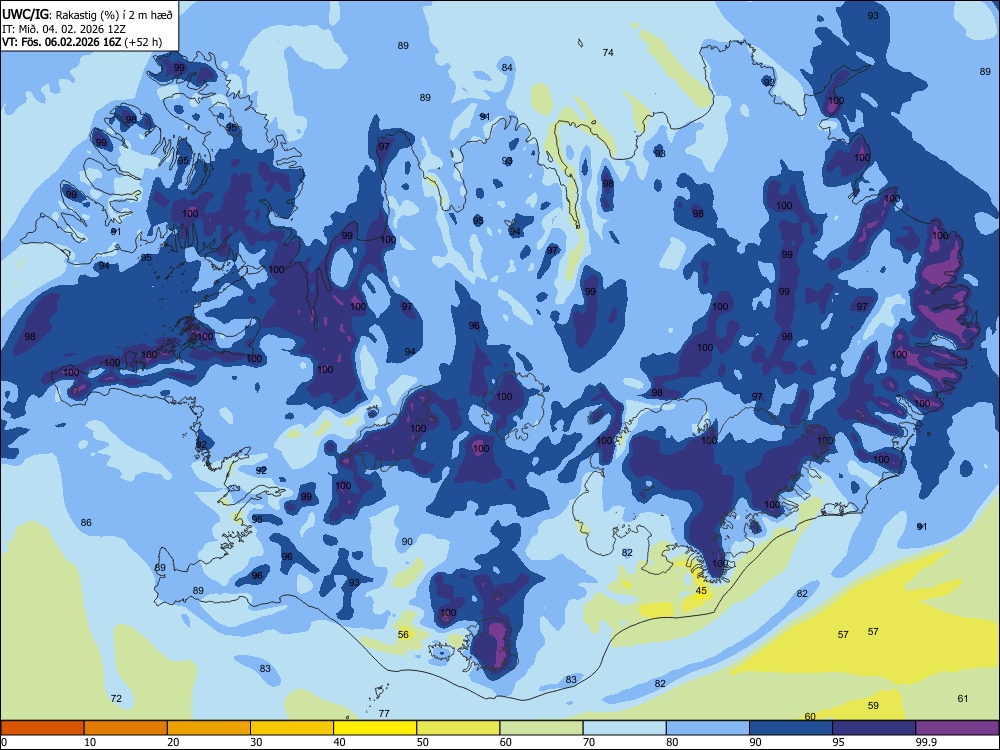Click the legend scale label 99.9

[925, 742]
